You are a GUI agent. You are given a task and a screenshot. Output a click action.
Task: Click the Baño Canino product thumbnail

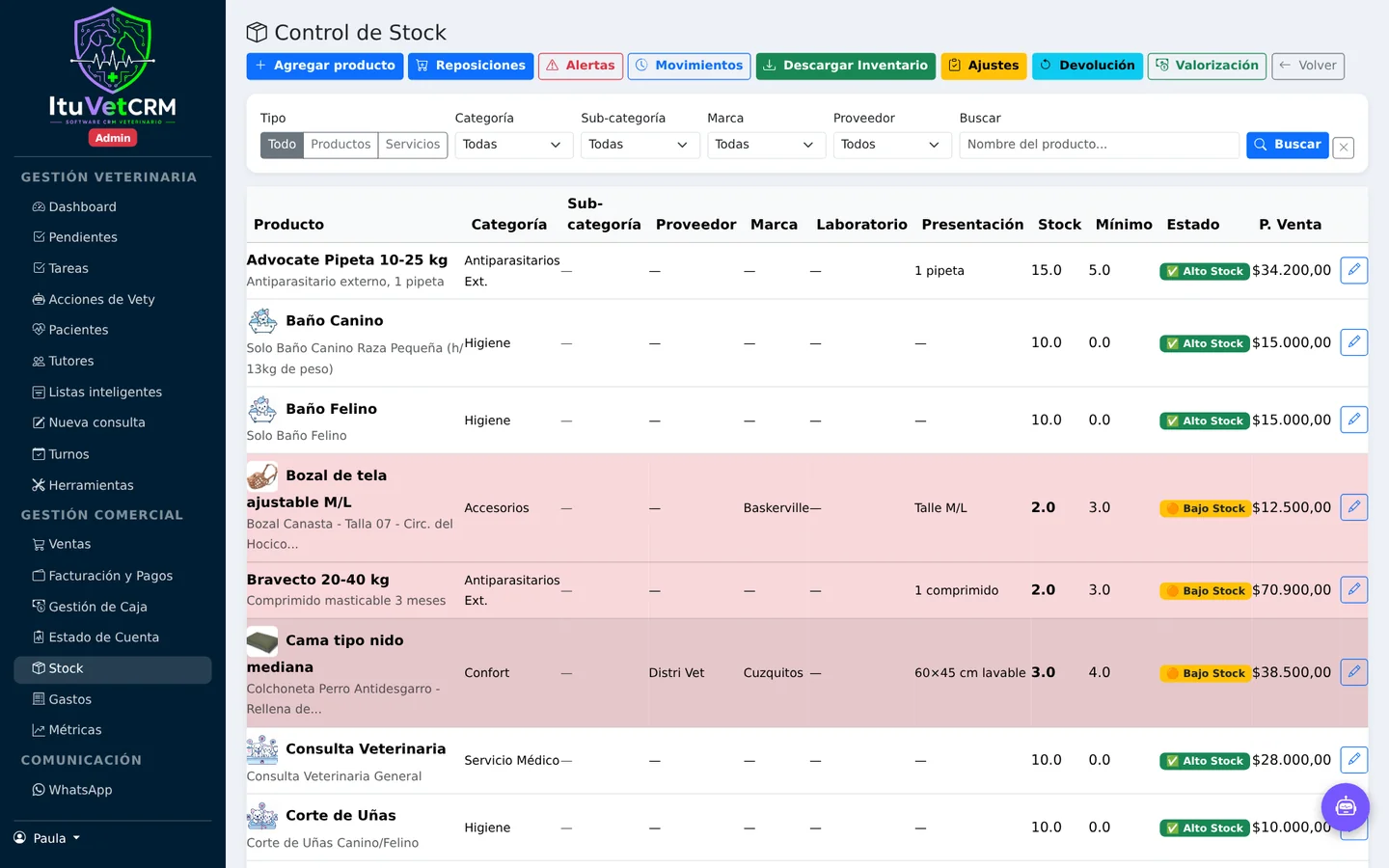(x=262, y=320)
